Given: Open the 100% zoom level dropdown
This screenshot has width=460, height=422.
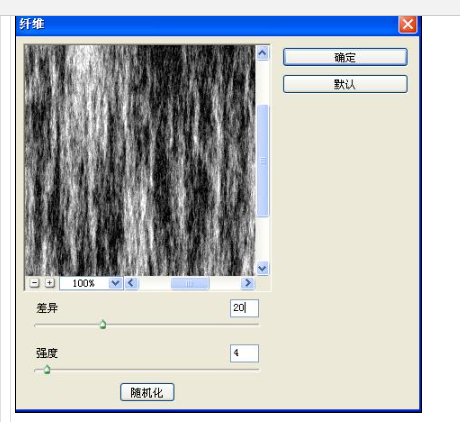Looking at the screenshot, I should pyautogui.click(x=115, y=283).
